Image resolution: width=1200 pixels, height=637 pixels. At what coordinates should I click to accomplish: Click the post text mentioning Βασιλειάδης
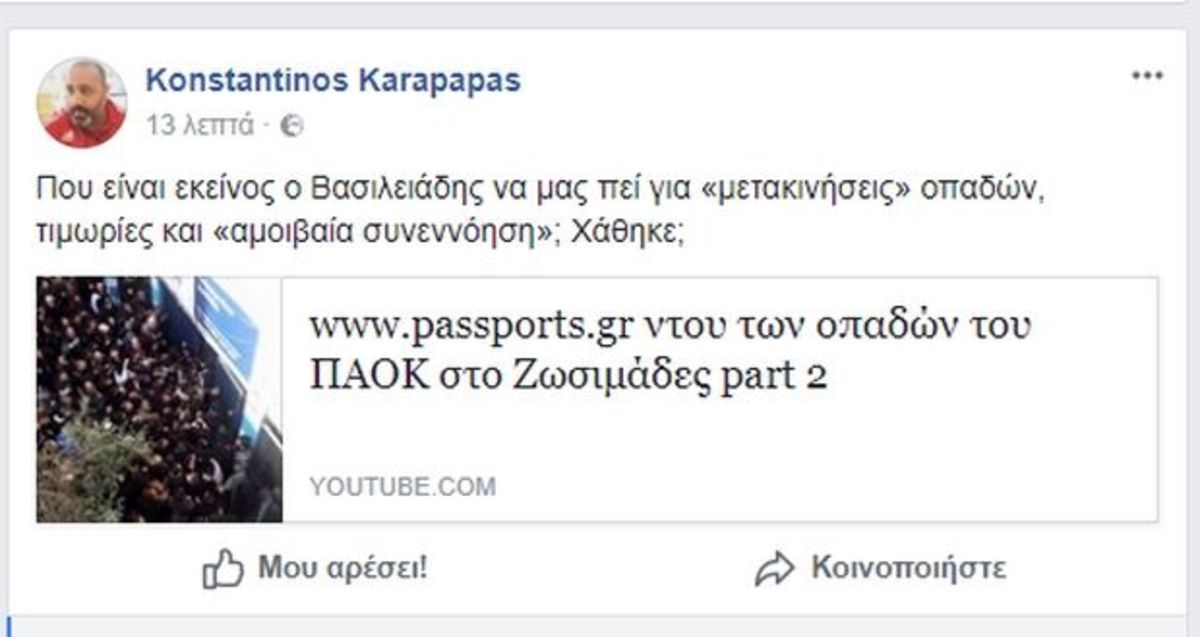coord(540,187)
